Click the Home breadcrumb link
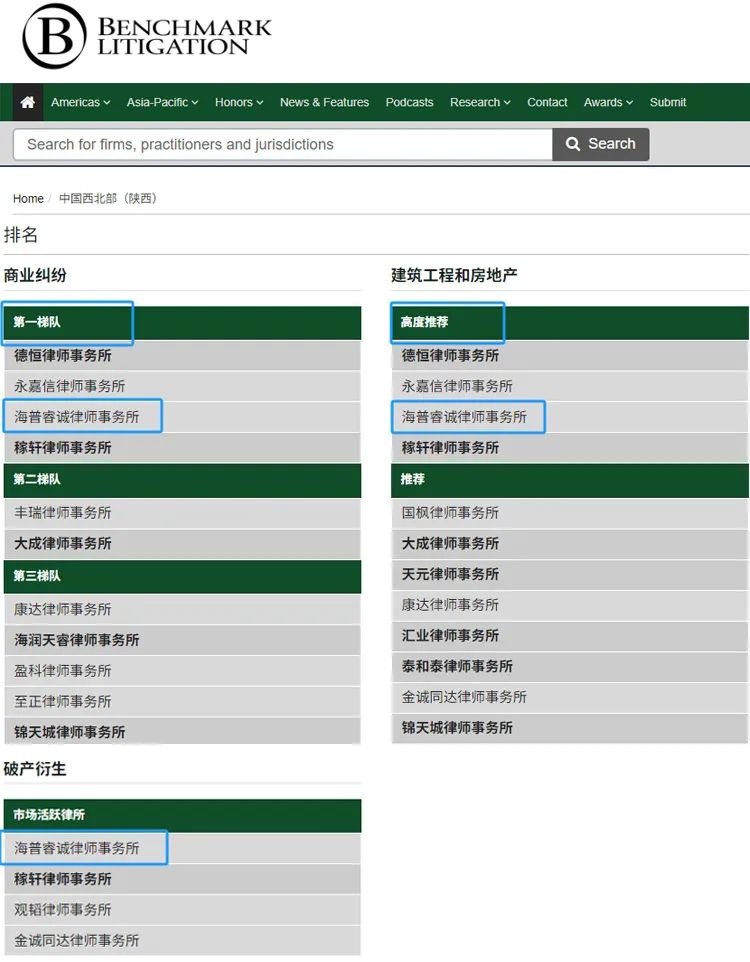The height and width of the screenshot is (962, 750). pyautogui.click(x=28, y=199)
